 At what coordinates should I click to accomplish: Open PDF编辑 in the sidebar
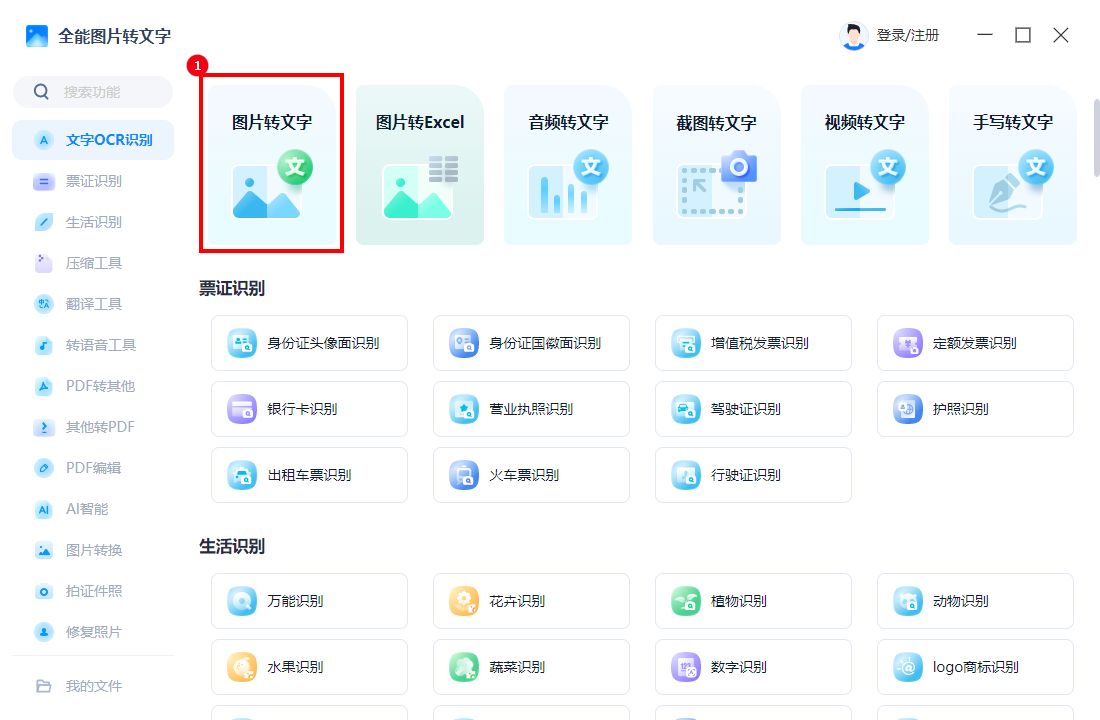[93, 468]
